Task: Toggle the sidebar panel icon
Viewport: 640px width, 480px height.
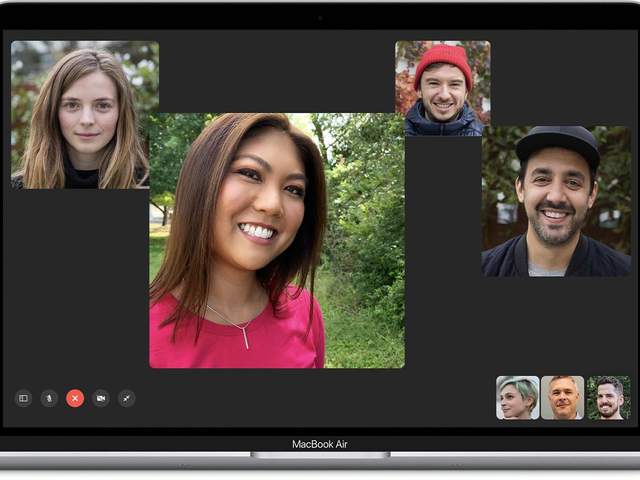Action: (23, 398)
